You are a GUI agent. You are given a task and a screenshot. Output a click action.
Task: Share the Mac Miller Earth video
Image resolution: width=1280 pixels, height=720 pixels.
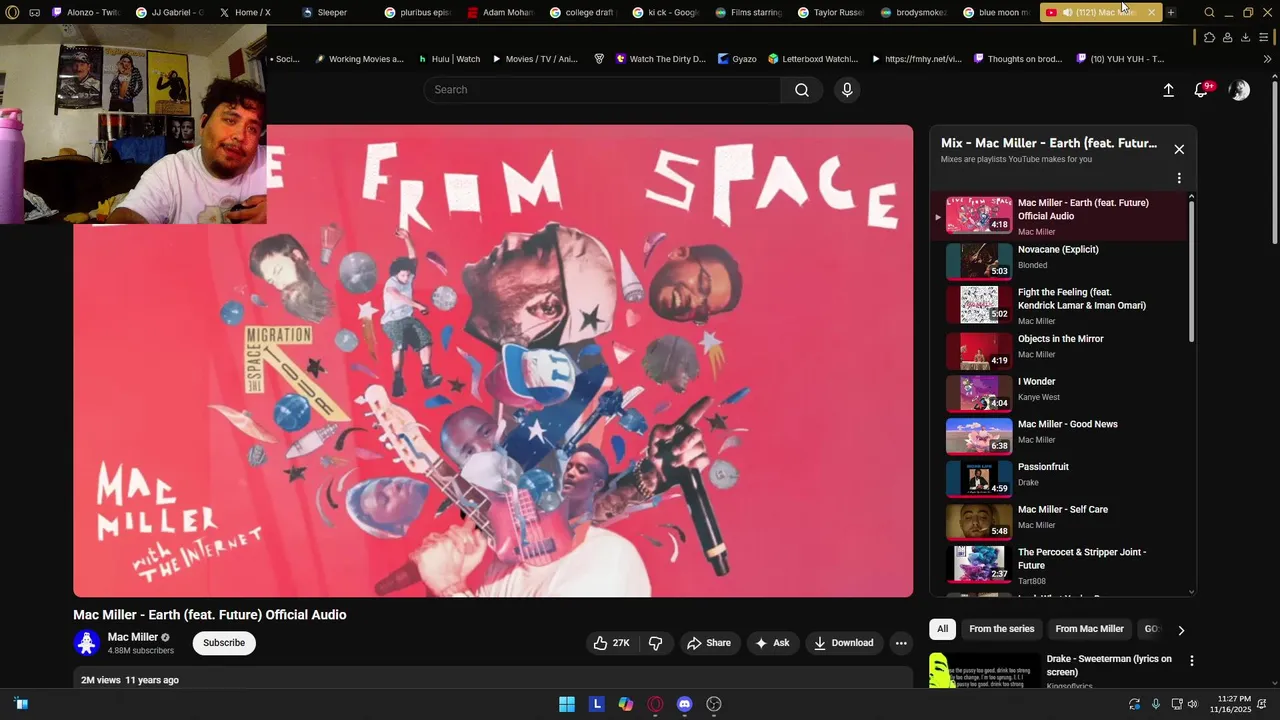(709, 643)
